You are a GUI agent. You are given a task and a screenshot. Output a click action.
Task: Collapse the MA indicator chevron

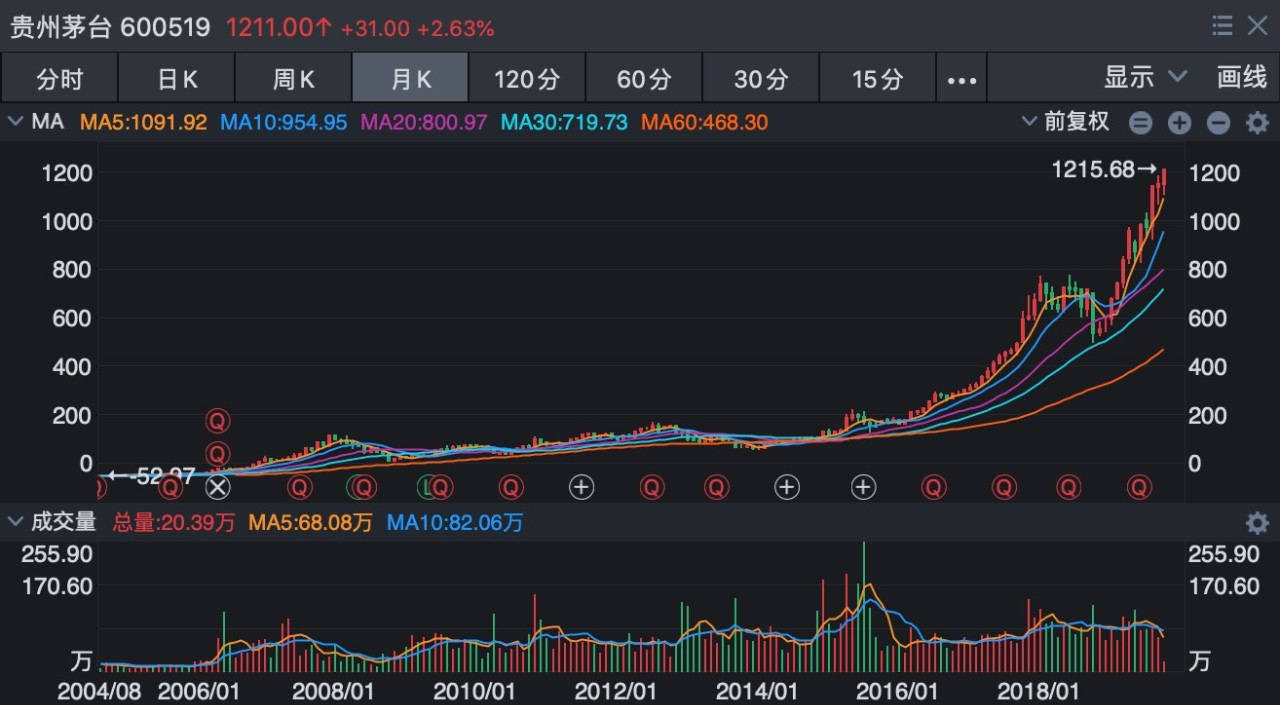tap(15, 122)
